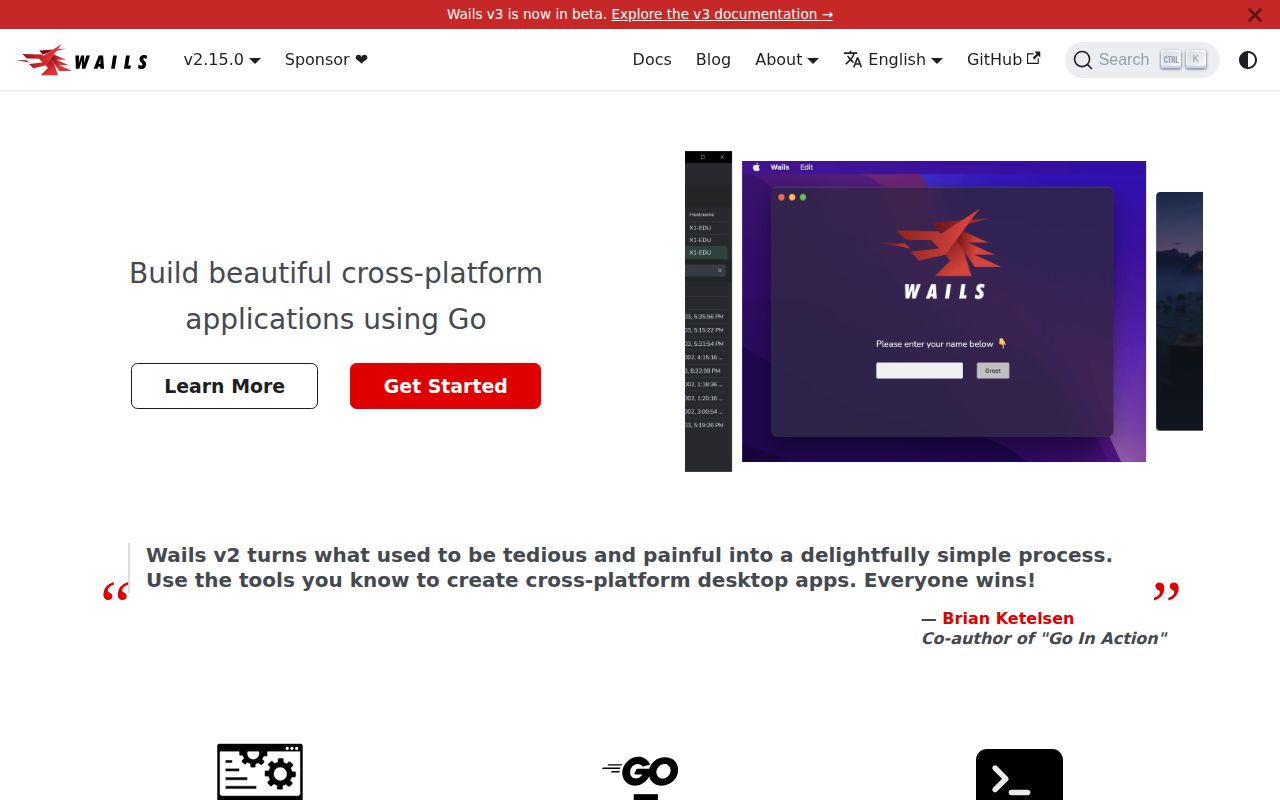The height and width of the screenshot is (800, 1280).
Task: Open Brian Ketelsen author link
Action: 1008,618
